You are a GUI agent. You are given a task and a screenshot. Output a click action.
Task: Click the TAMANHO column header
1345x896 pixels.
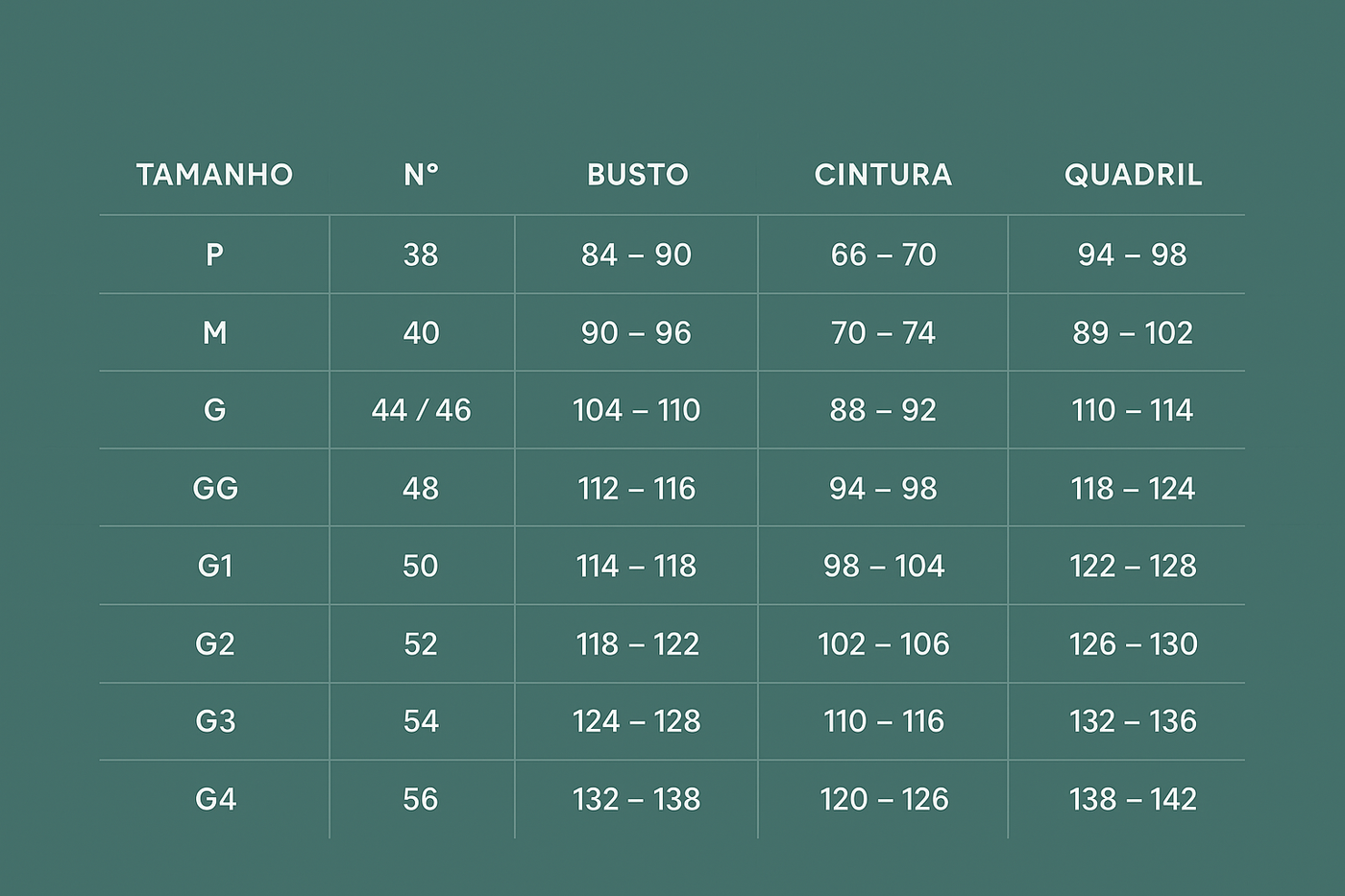[x=214, y=175]
